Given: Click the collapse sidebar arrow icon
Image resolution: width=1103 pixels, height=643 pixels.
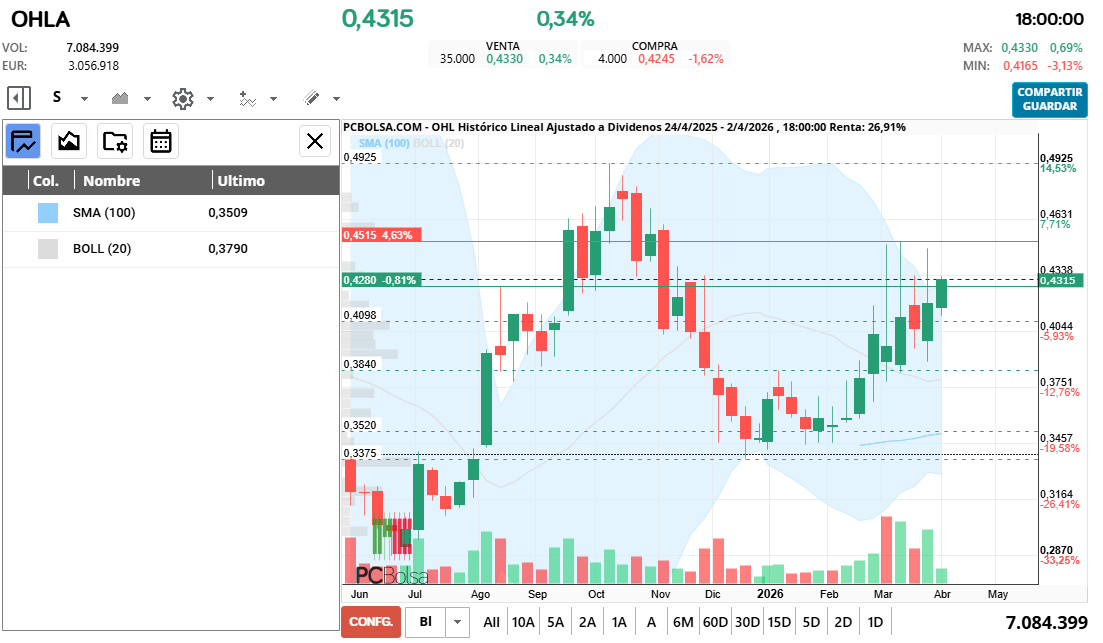Looking at the screenshot, I should (18, 97).
